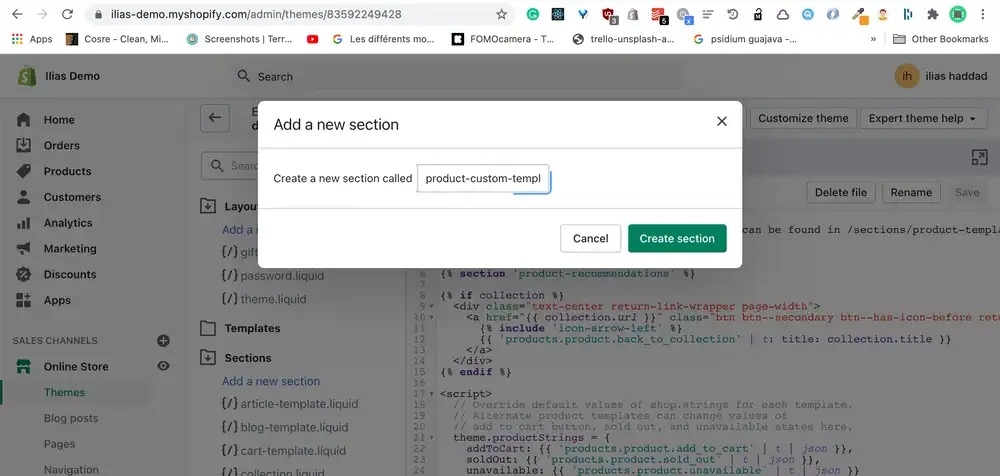
Task: Click the Add a new section link
Action: click(271, 381)
